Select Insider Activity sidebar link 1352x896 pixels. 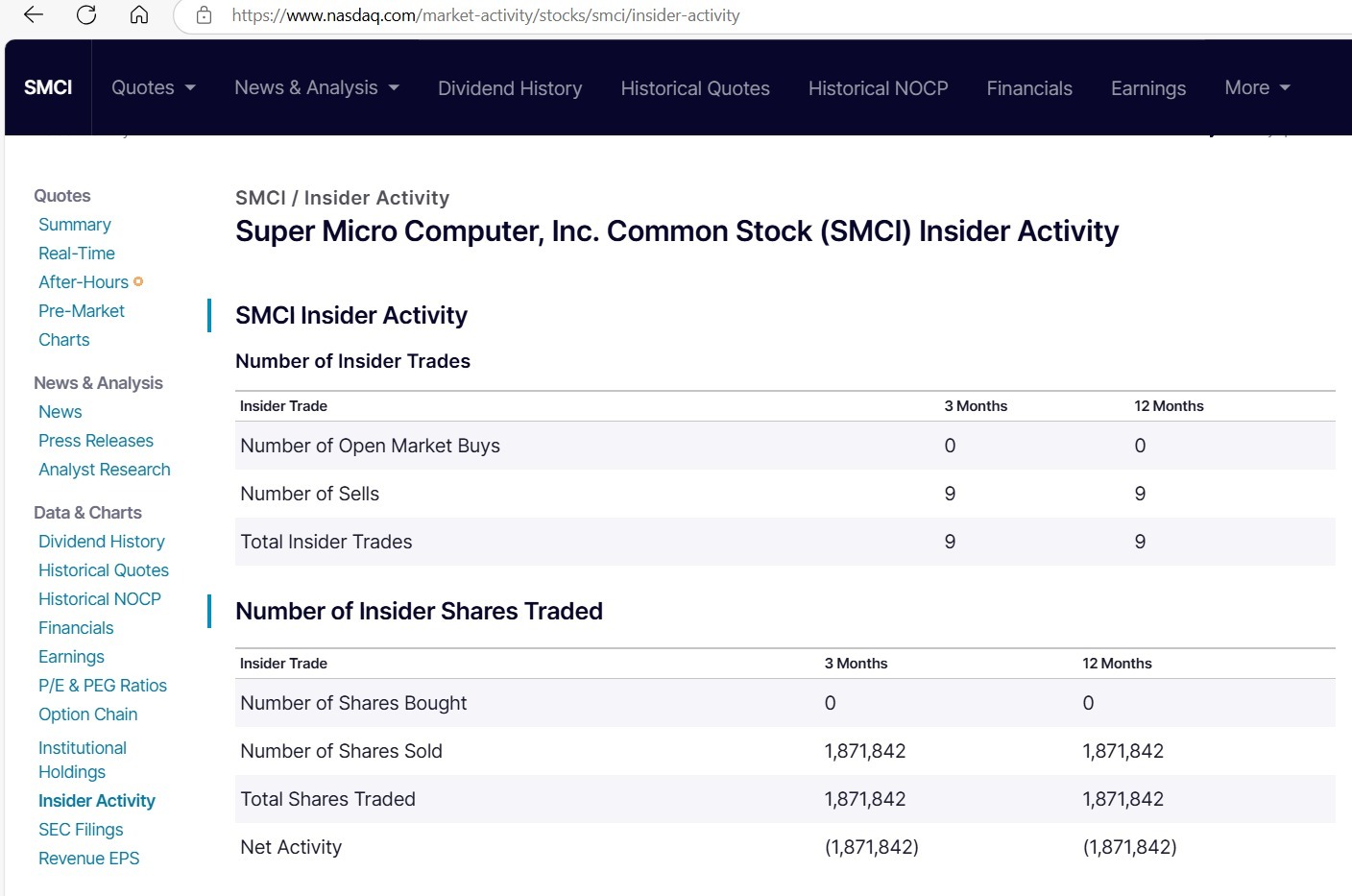(97, 801)
